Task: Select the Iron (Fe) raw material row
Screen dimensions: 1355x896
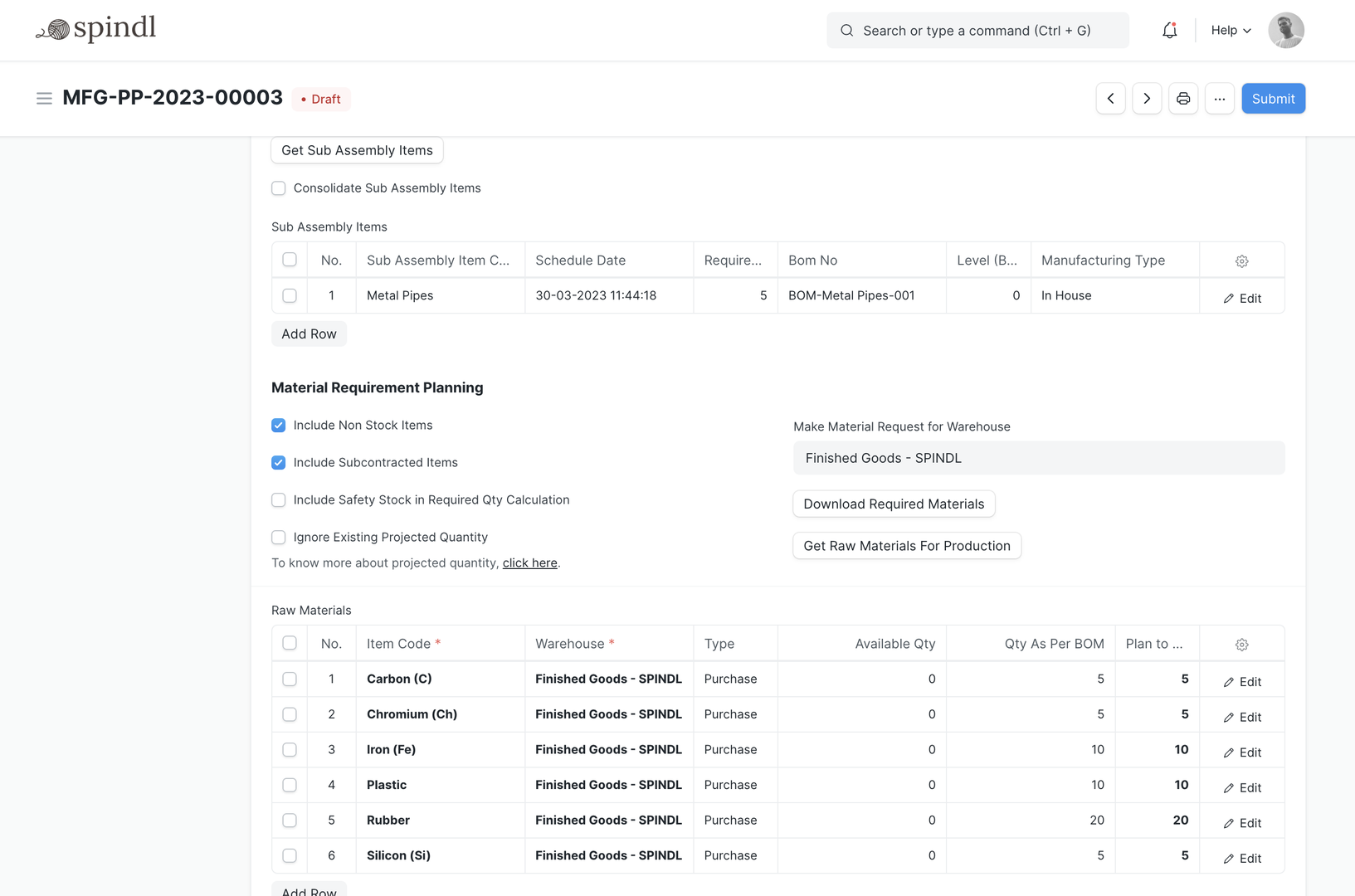Action: coord(290,750)
